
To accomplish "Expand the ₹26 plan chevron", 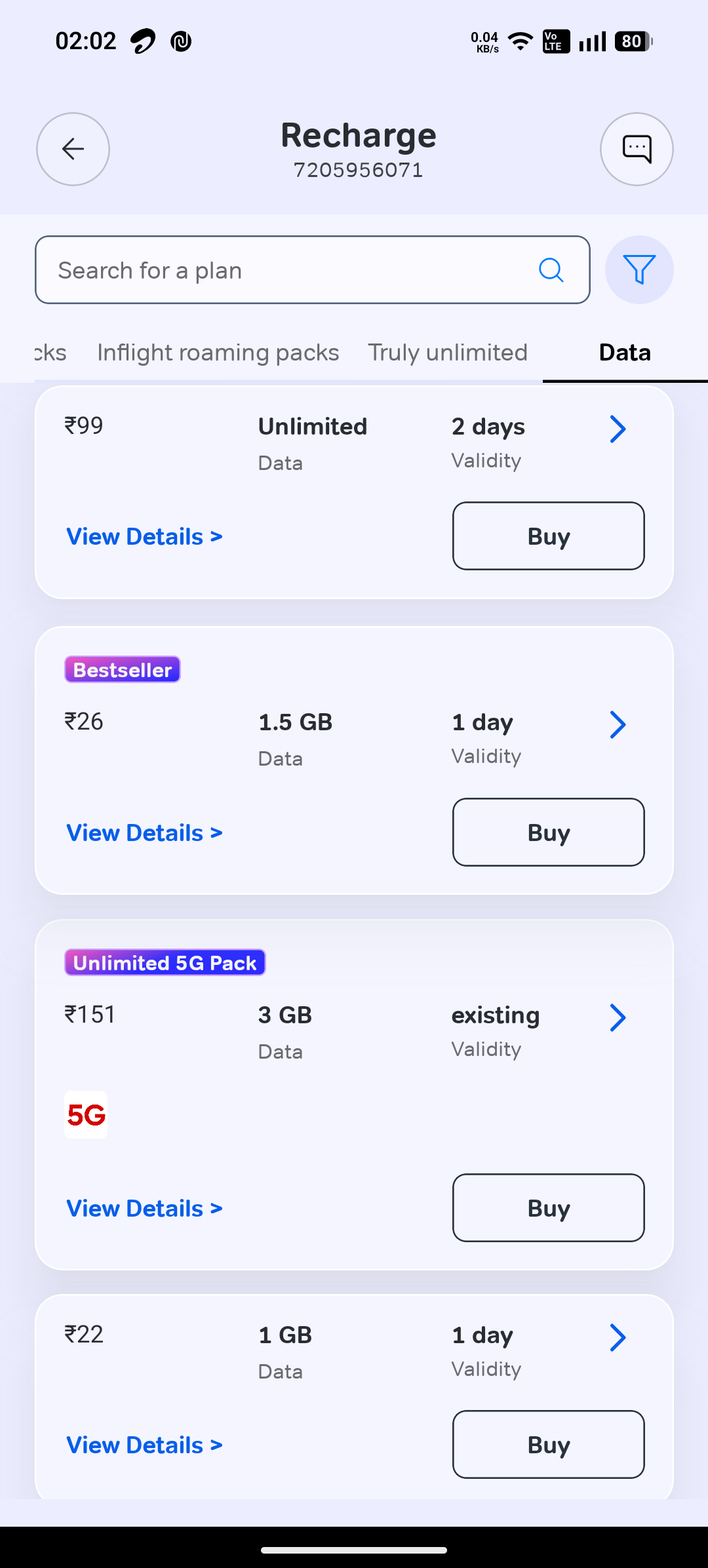I will coord(618,725).
